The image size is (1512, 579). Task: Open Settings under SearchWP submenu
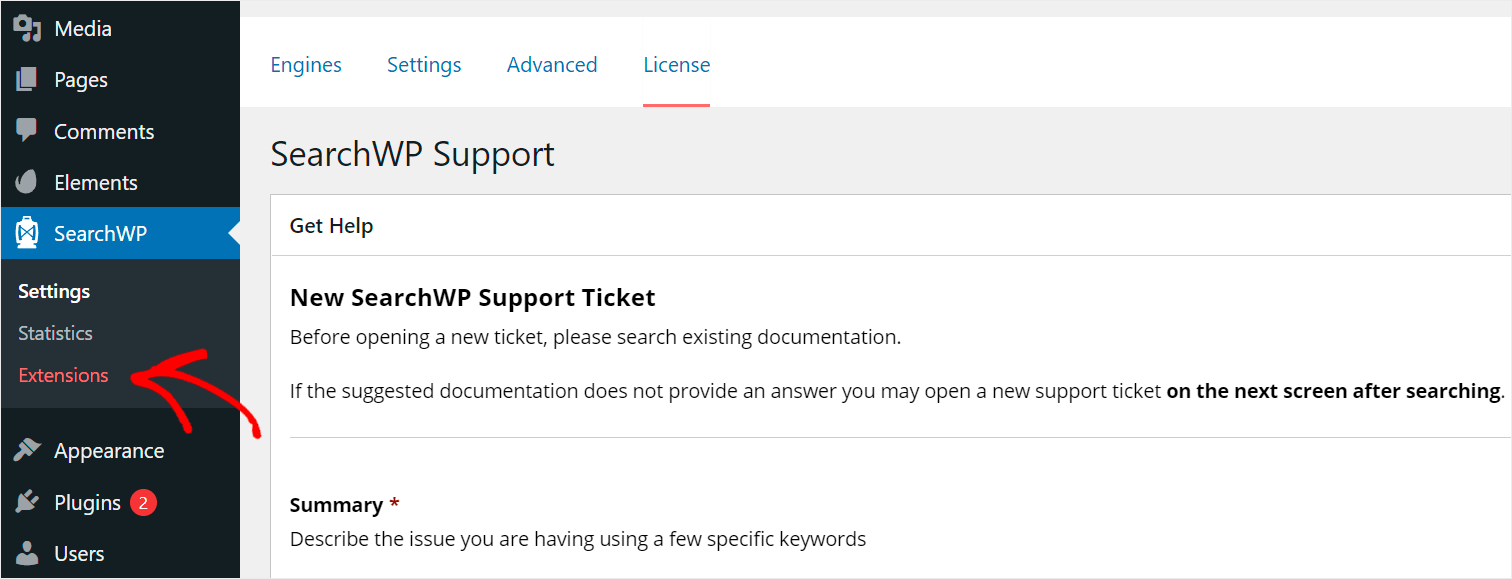pos(54,291)
